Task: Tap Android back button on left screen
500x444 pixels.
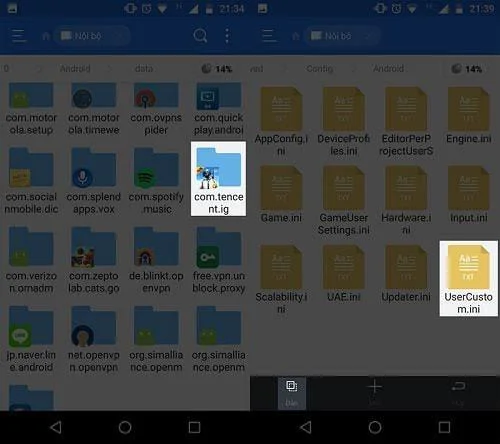Action: click(x=56, y=427)
